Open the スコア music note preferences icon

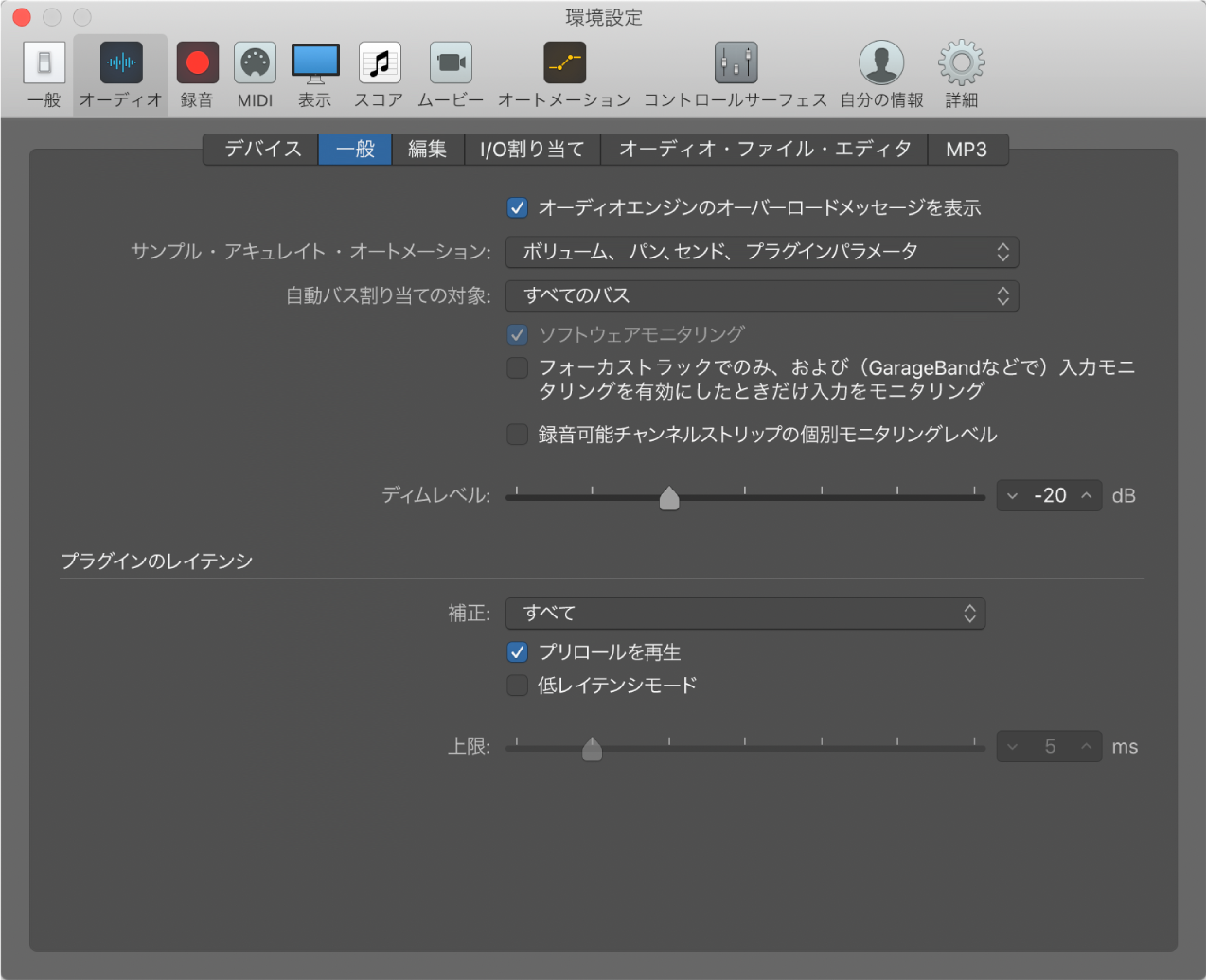click(x=380, y=63)
